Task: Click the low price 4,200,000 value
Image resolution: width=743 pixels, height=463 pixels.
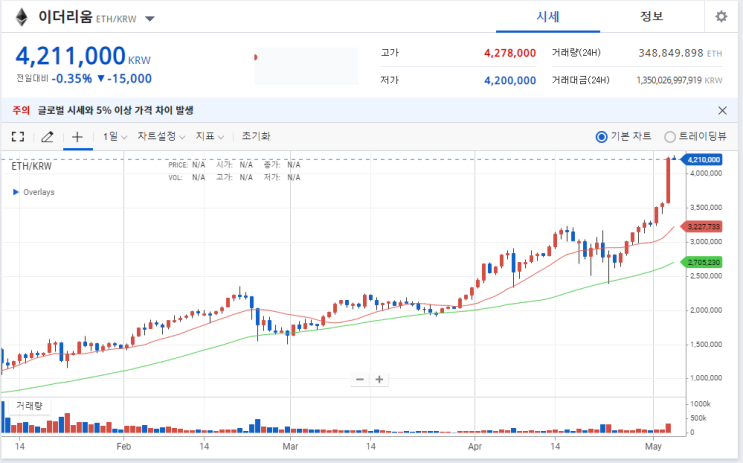Action: [x=510, y=81]
